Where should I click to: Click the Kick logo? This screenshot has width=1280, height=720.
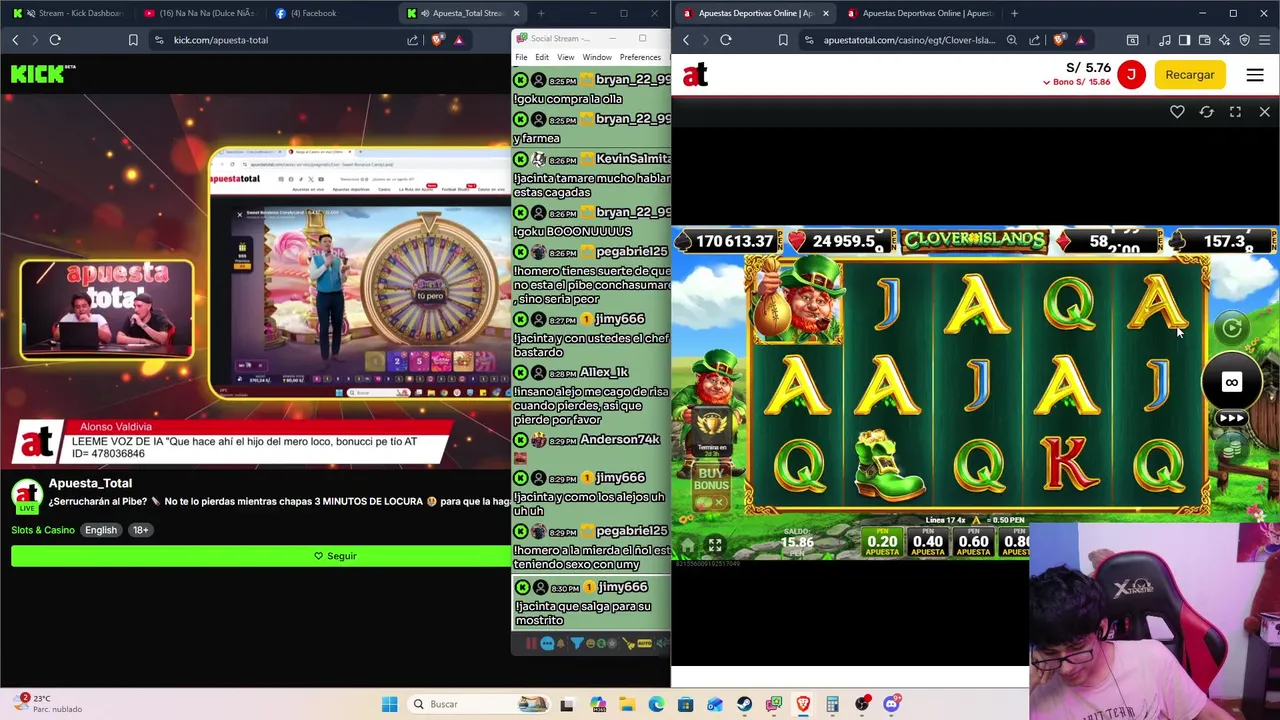click(43, 73)
